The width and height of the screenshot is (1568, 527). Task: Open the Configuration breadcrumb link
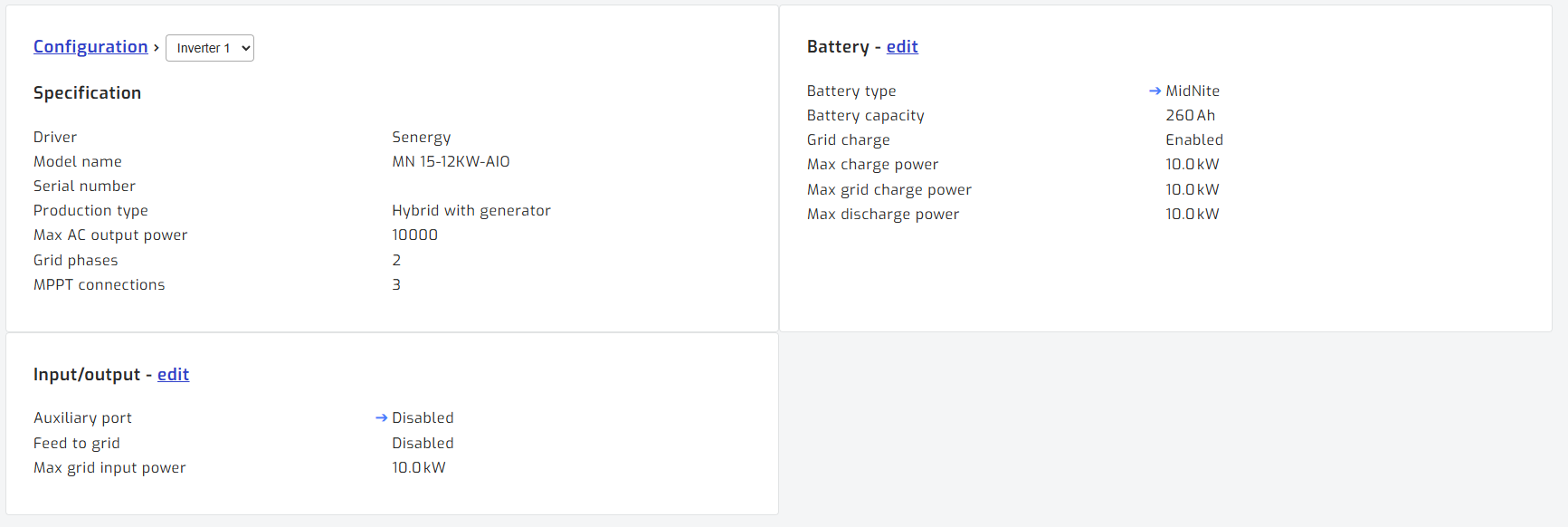(90, 46)
